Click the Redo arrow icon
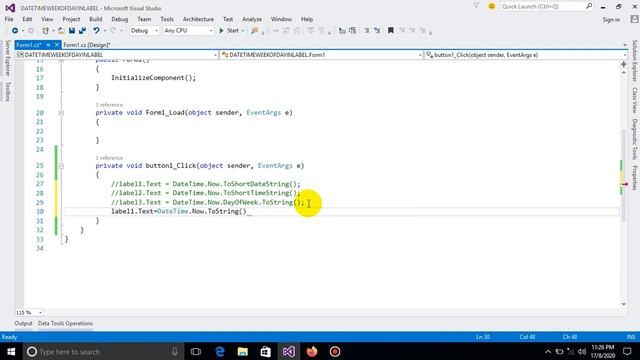 [113, 31]
